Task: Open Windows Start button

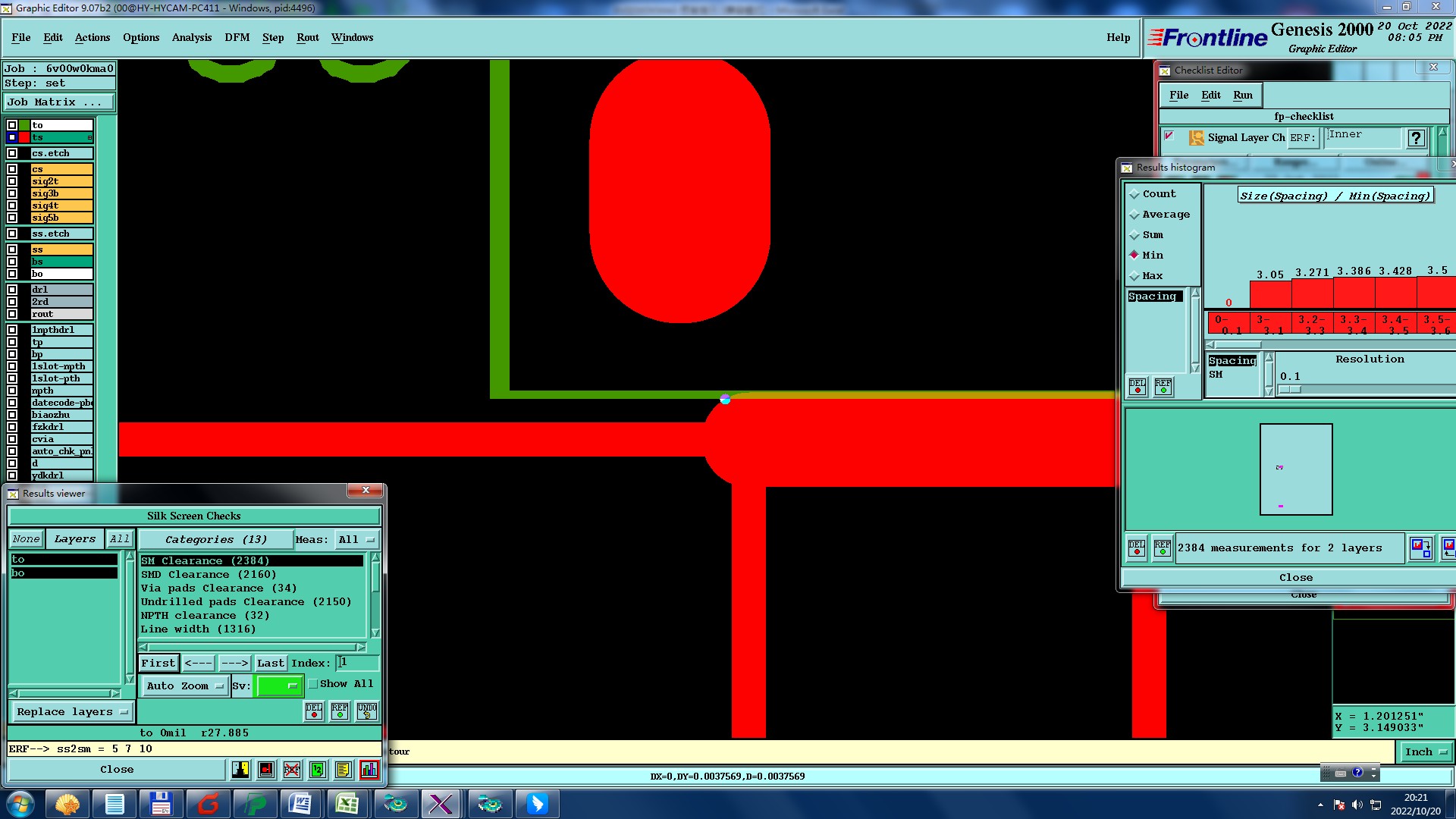Action: coord(20,804)
